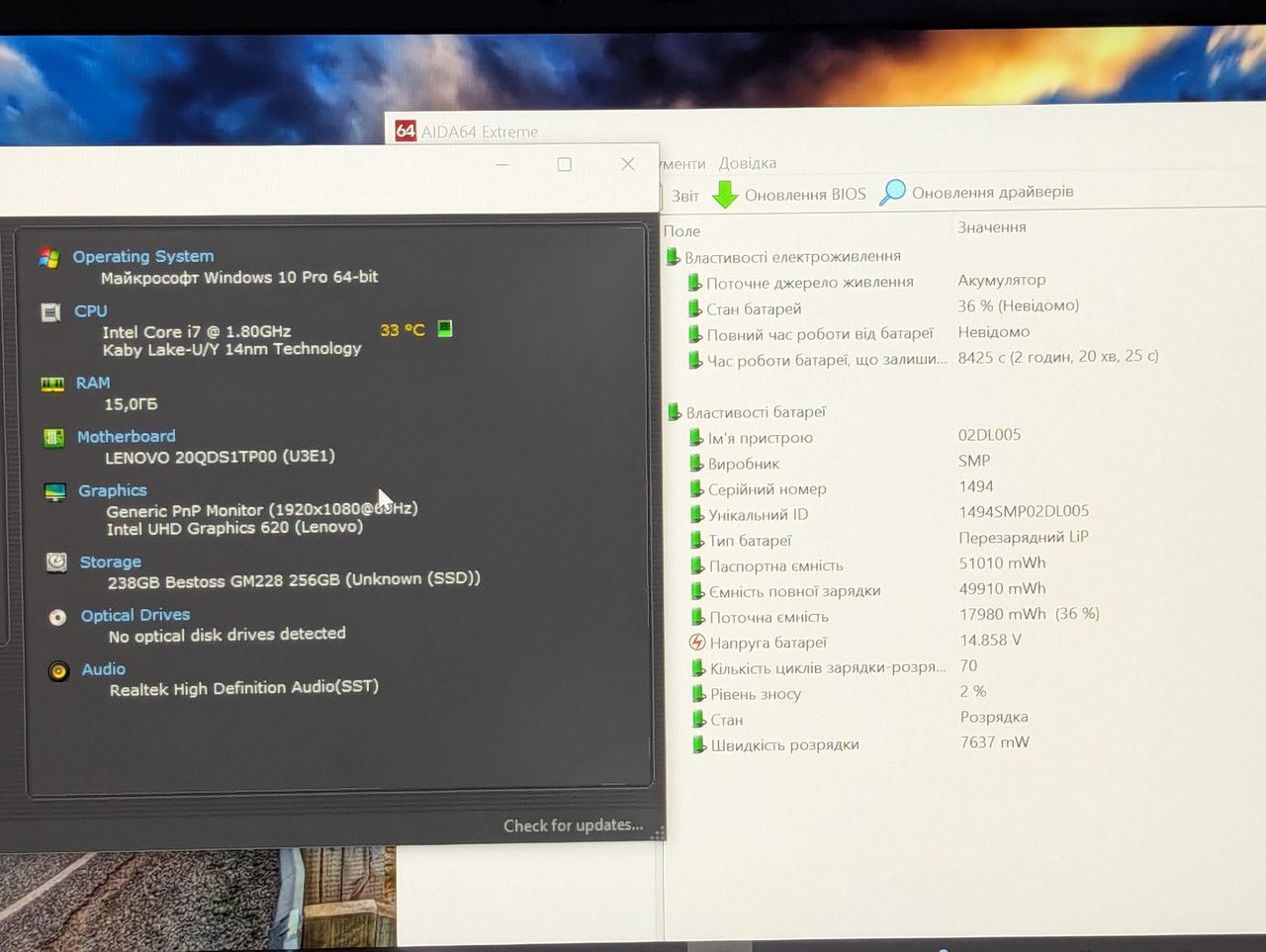
Task: Open the Graphics section link
Action: (x=112, y=490)
